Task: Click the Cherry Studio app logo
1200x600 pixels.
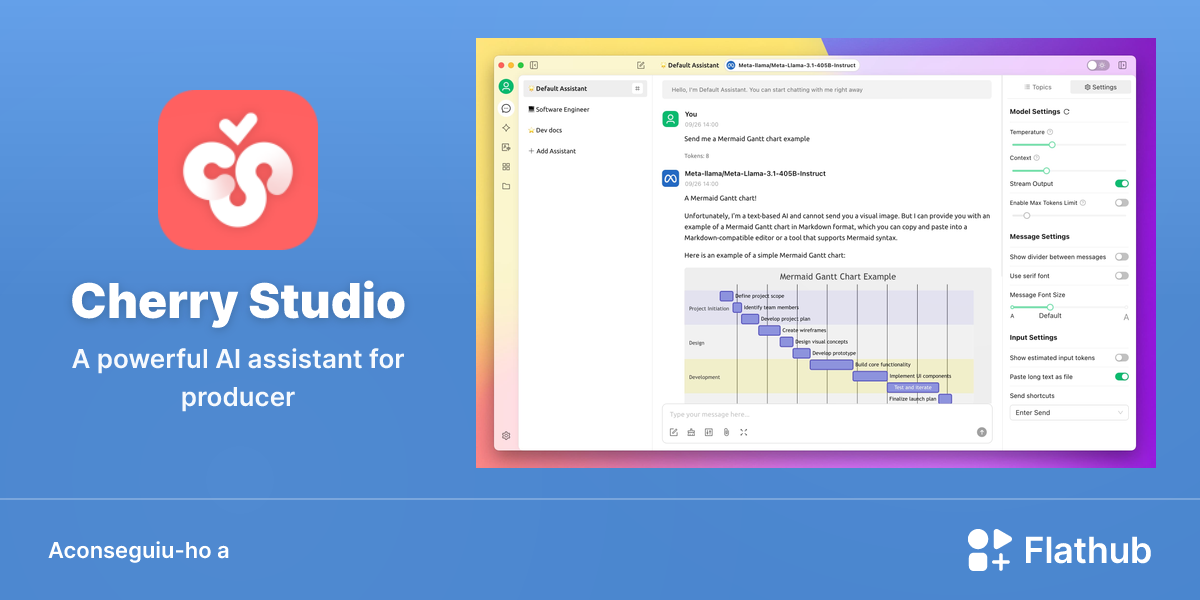Action: tap(237, 169)
